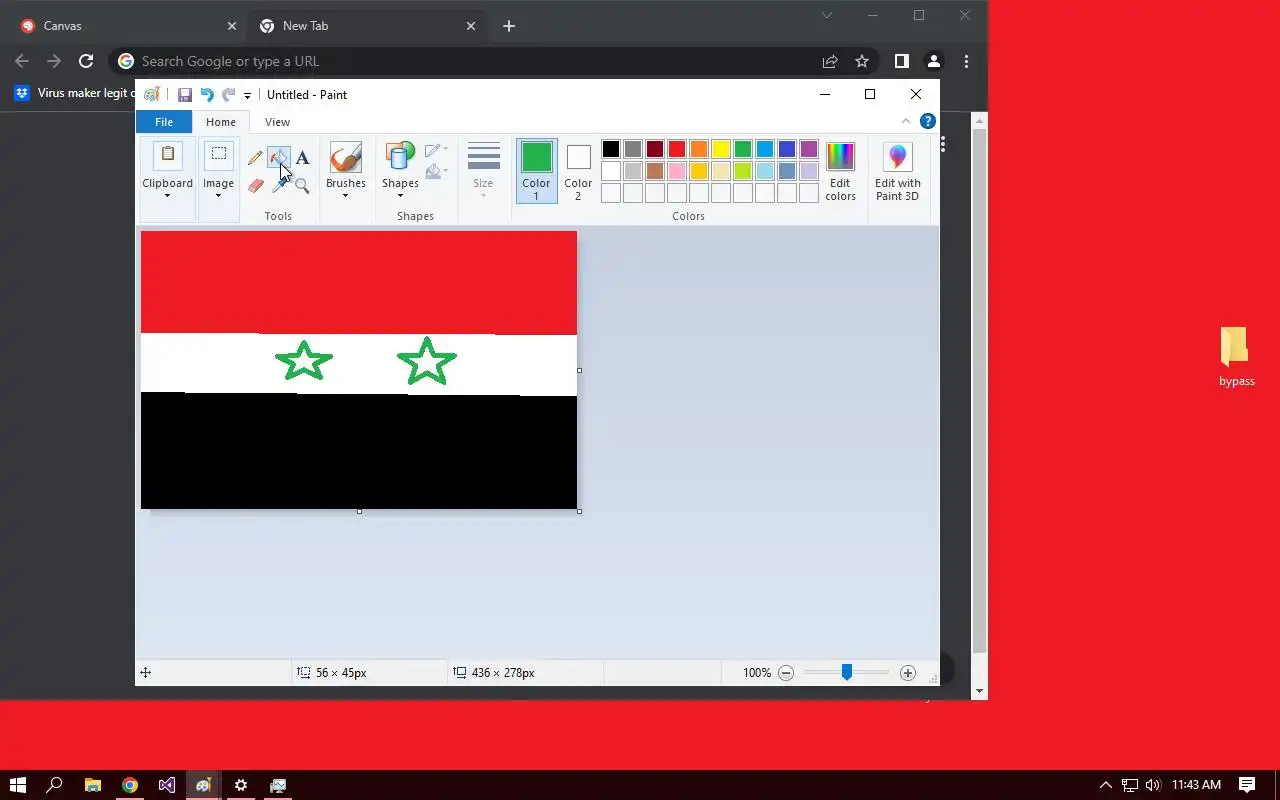Activate Color 1 selector
The height and width of the screenshot is (800, 1280).
[536, 171]
